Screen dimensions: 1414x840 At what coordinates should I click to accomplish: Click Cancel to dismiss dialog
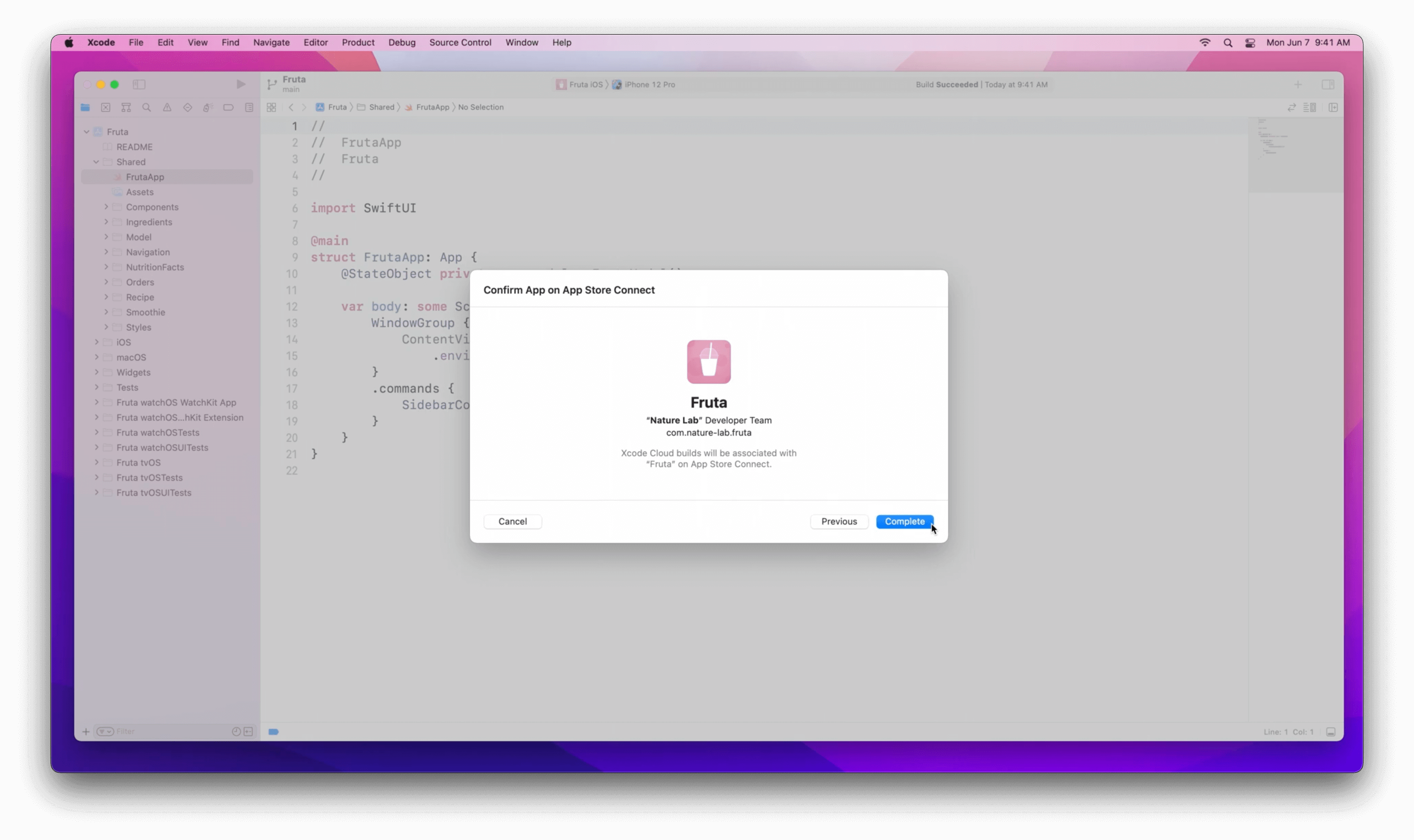[x=513, y=521]
